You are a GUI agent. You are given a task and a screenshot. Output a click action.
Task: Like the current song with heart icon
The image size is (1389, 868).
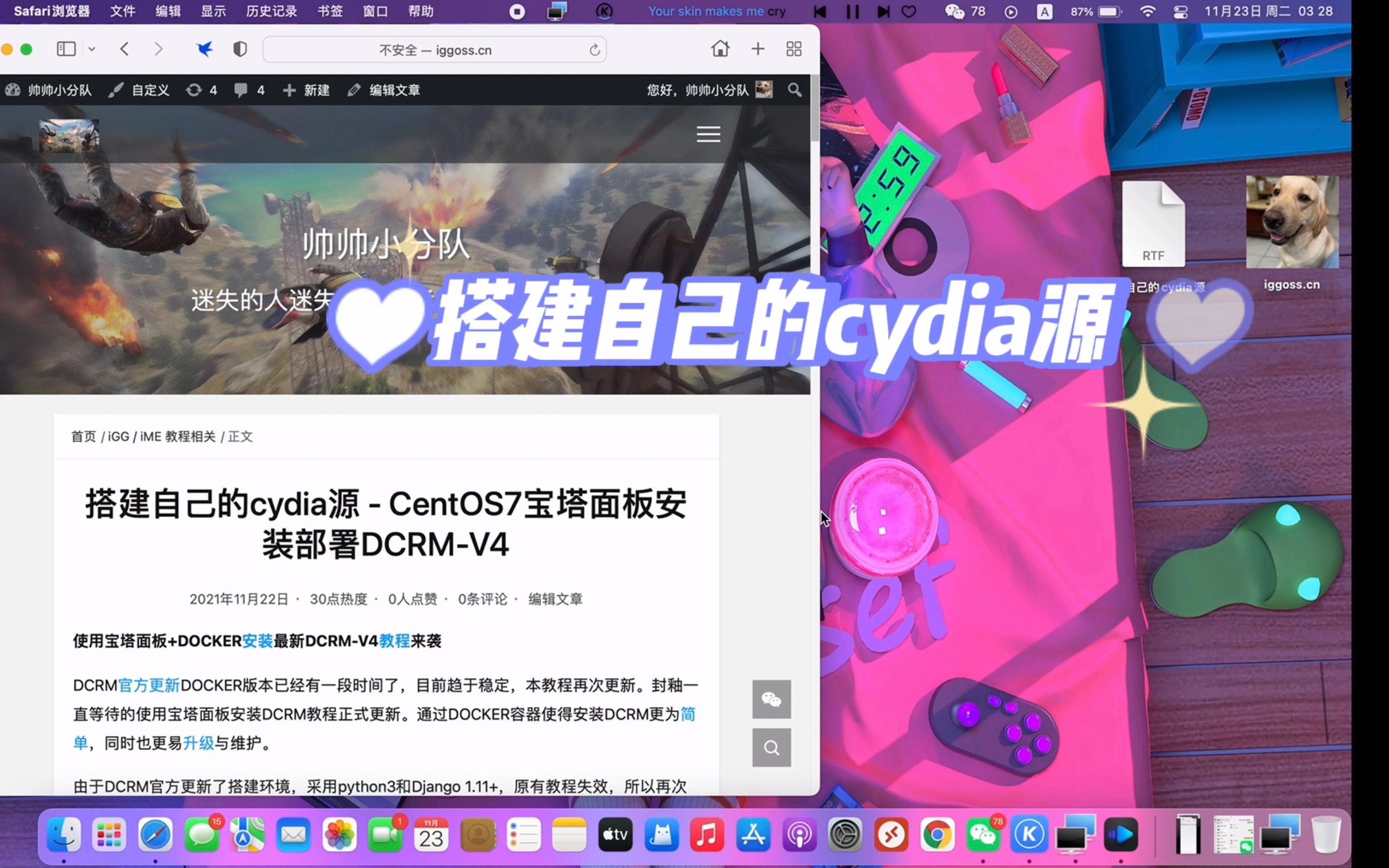pyautogui.click(x=909, y=12)
